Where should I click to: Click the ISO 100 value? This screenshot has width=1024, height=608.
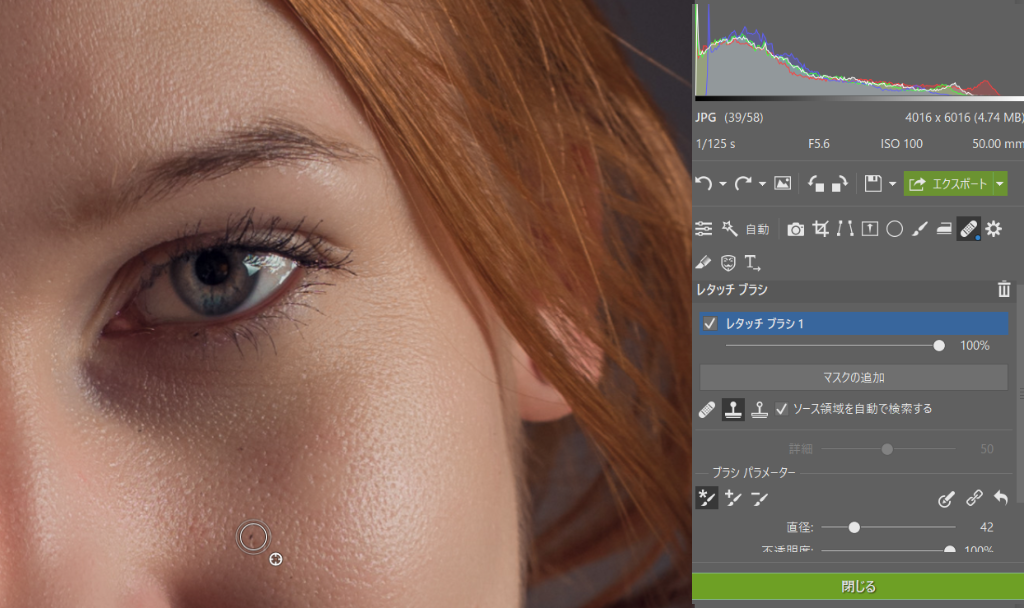click(901, 144)
